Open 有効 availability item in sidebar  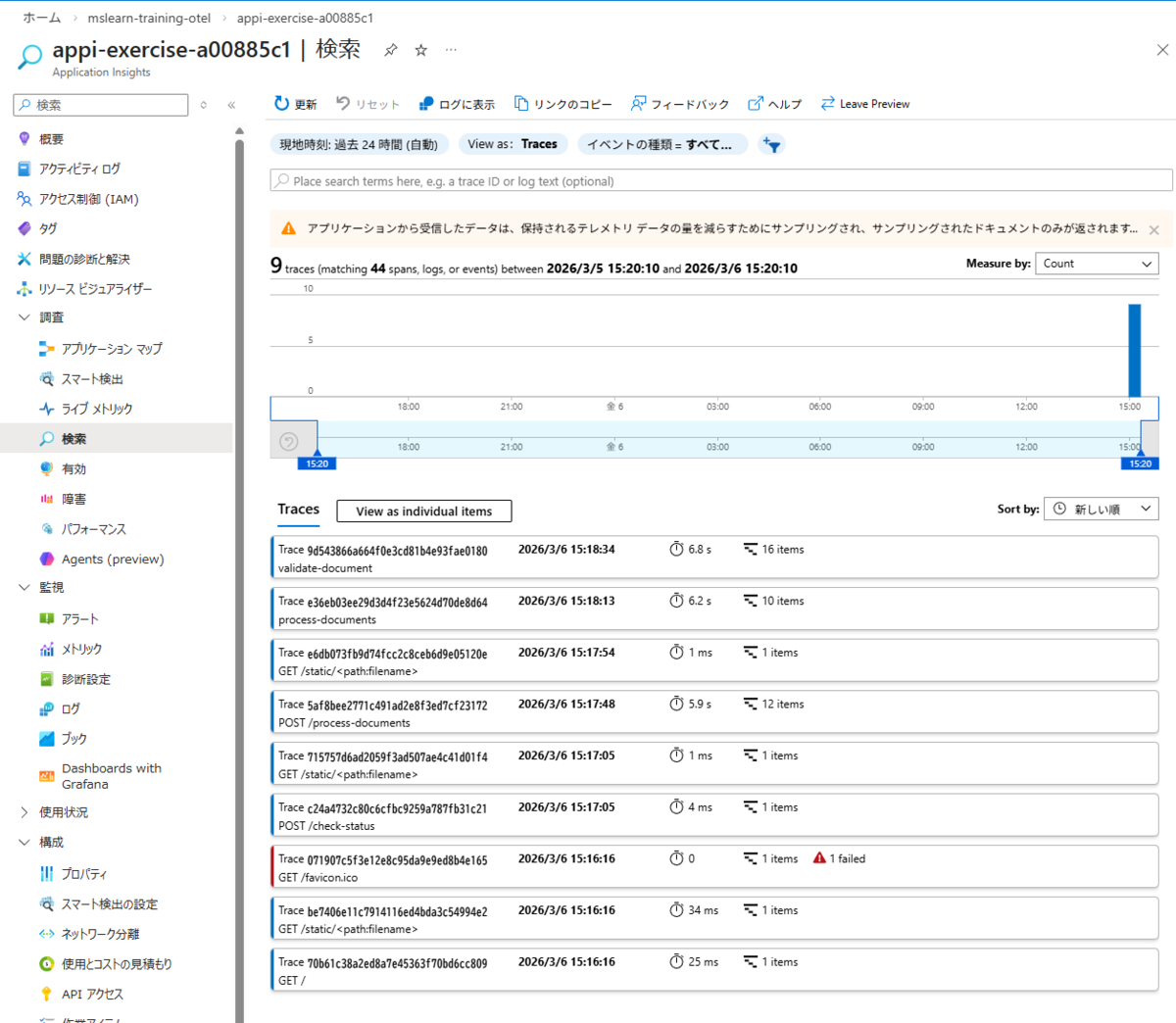pos(73,469)
